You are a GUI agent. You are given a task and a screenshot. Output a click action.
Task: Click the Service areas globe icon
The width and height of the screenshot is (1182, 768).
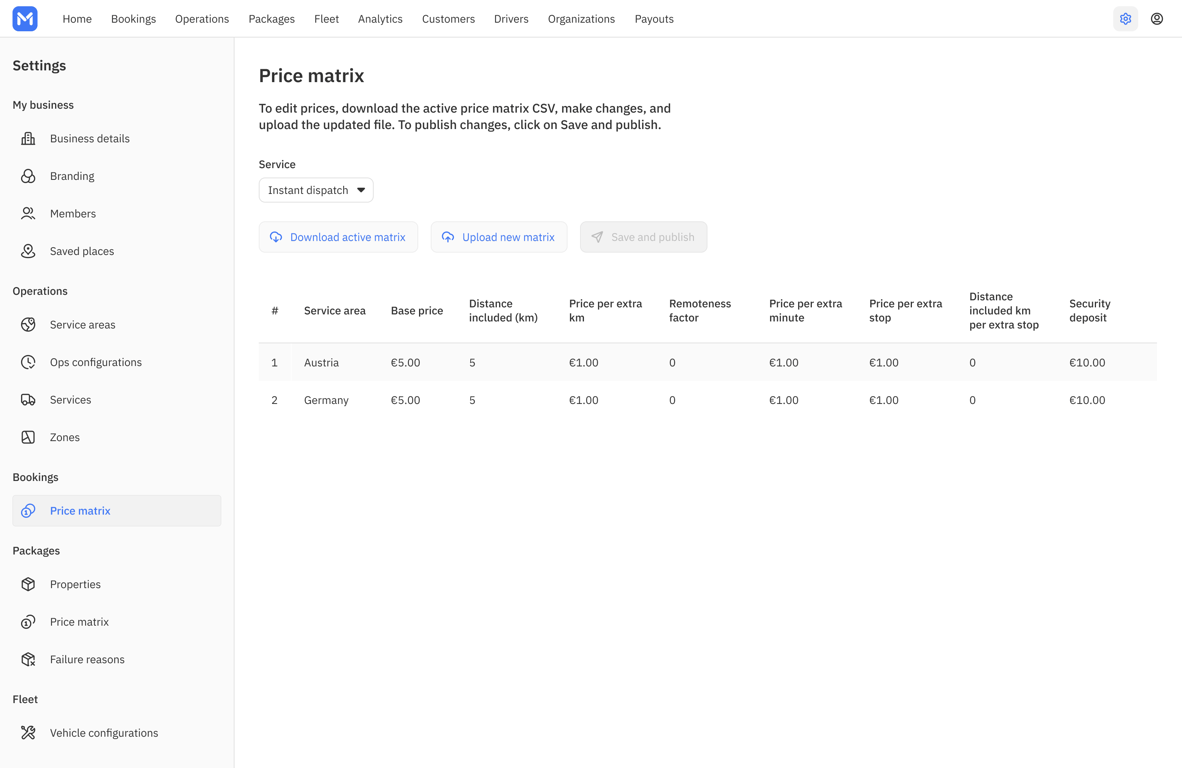coord(28,325)
